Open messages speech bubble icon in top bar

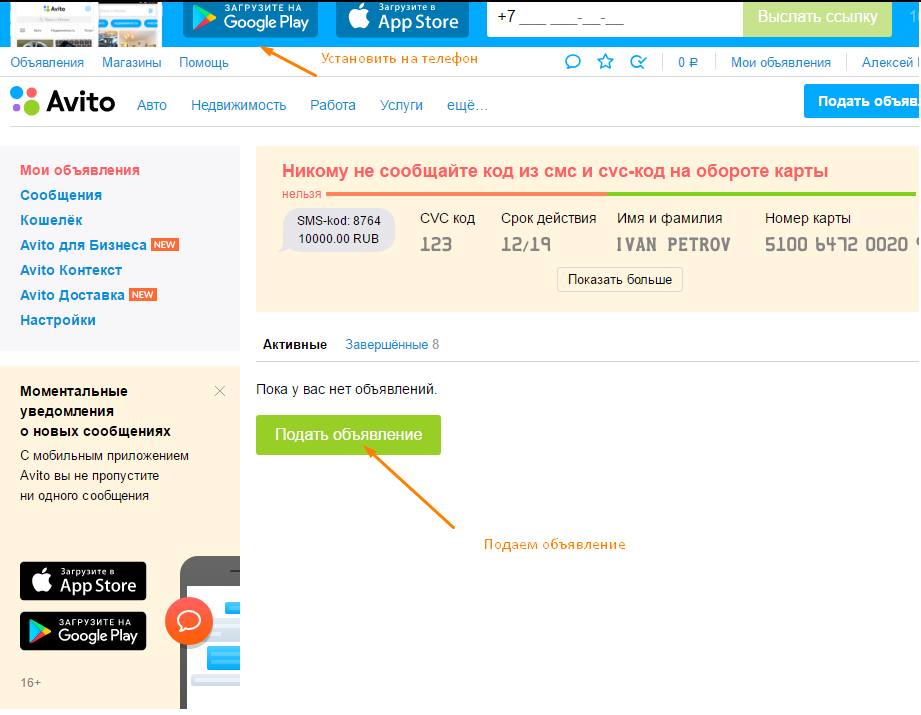[x=573, y=62]
